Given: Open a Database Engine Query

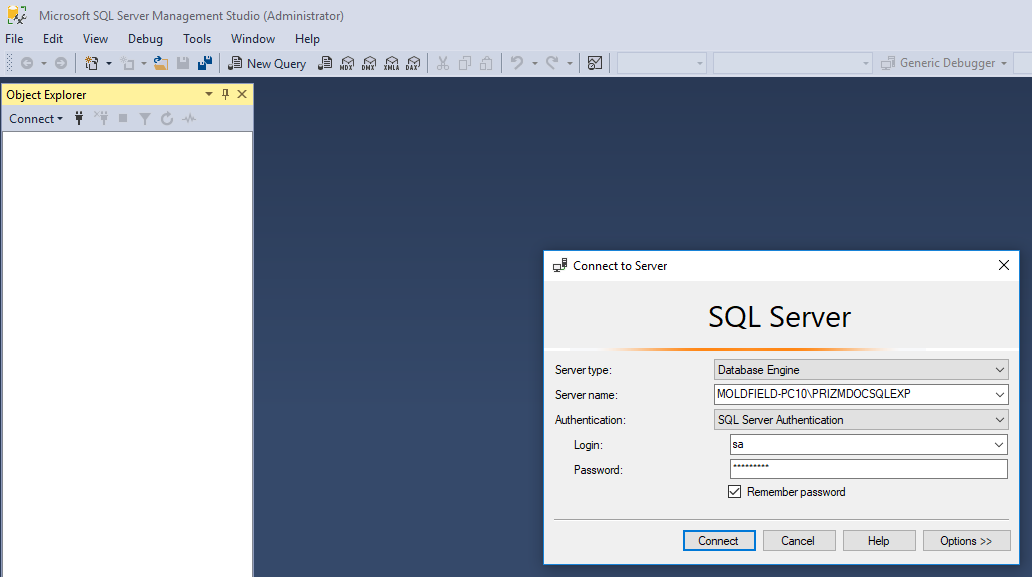Looking at the screenshot, I should pos(325,63).
